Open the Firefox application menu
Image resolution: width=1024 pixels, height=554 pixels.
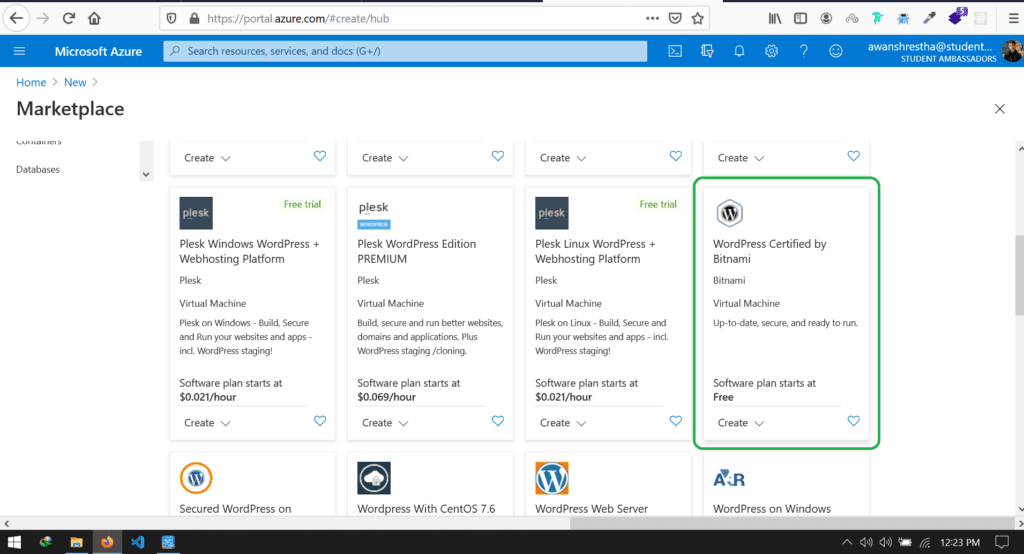coord(1013,18)
